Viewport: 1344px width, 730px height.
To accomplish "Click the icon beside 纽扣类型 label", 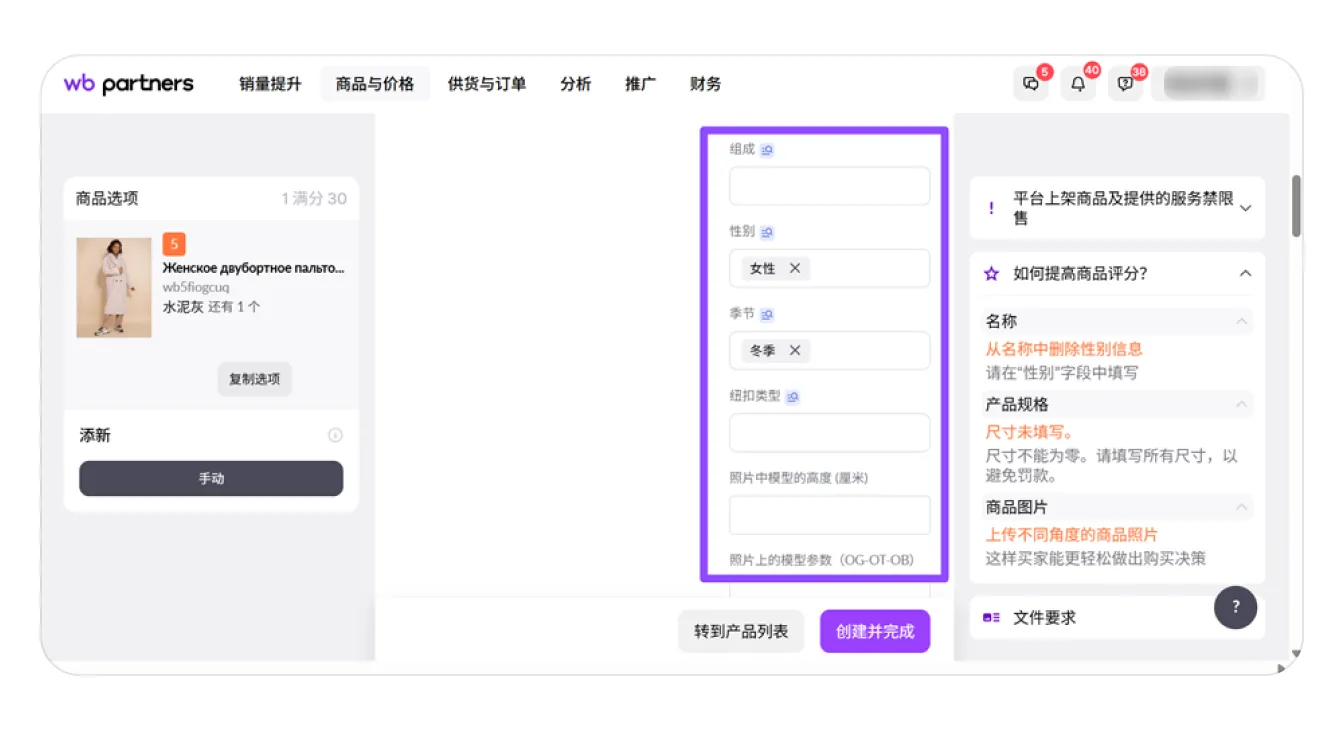I will pos(792,397).
